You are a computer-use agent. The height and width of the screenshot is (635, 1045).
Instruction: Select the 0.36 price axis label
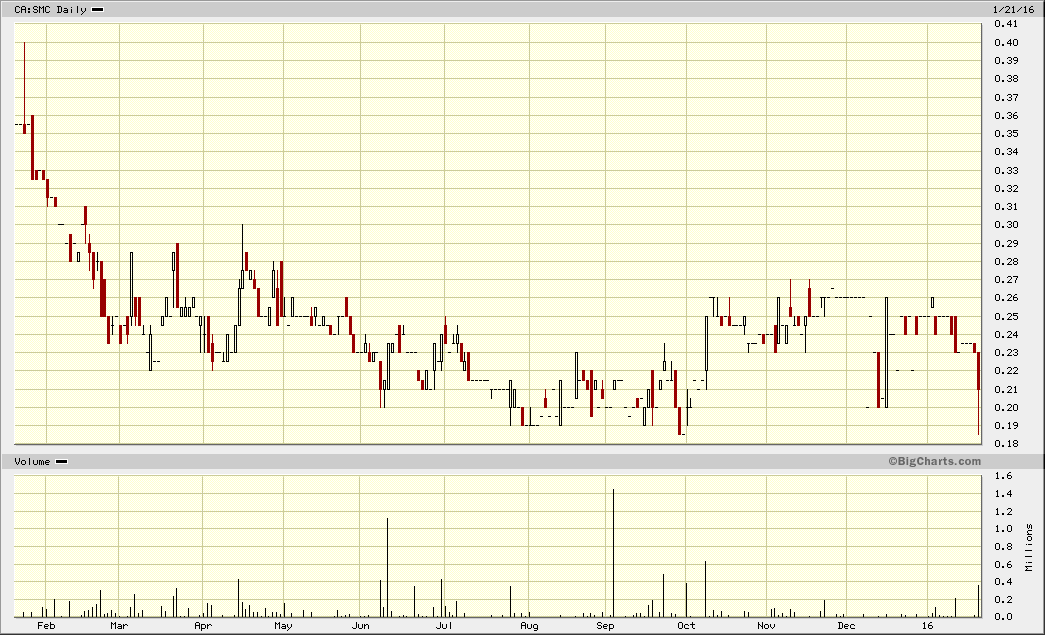1006,116
